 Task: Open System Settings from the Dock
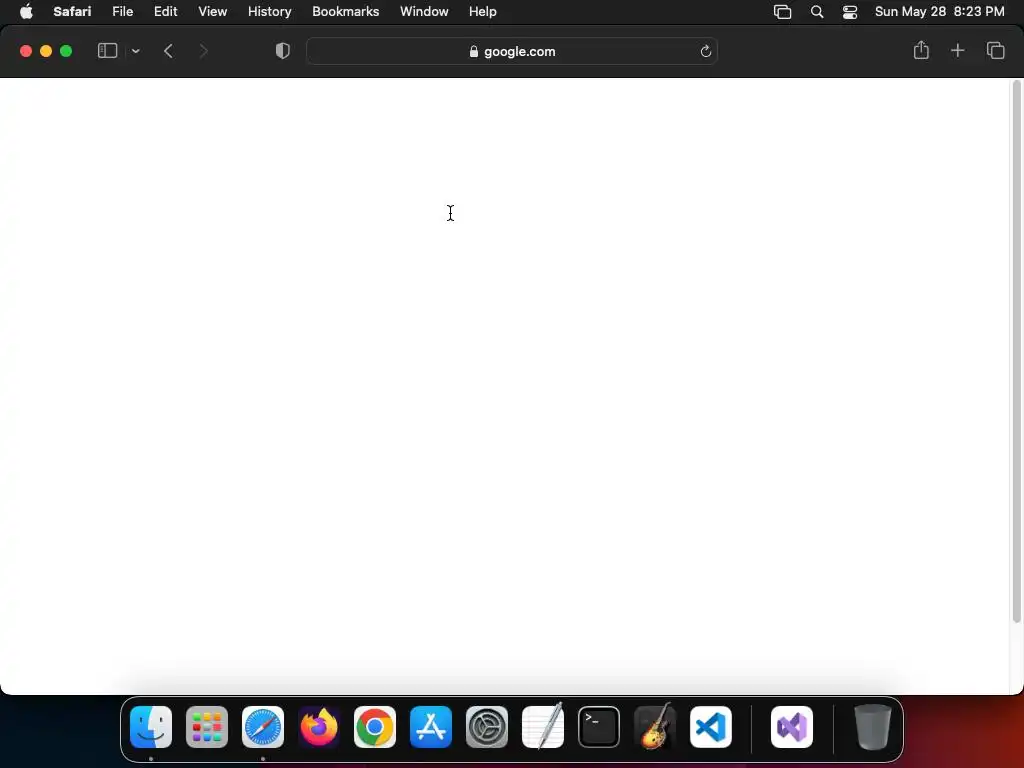pyautogui.click(x=487, y=727)
